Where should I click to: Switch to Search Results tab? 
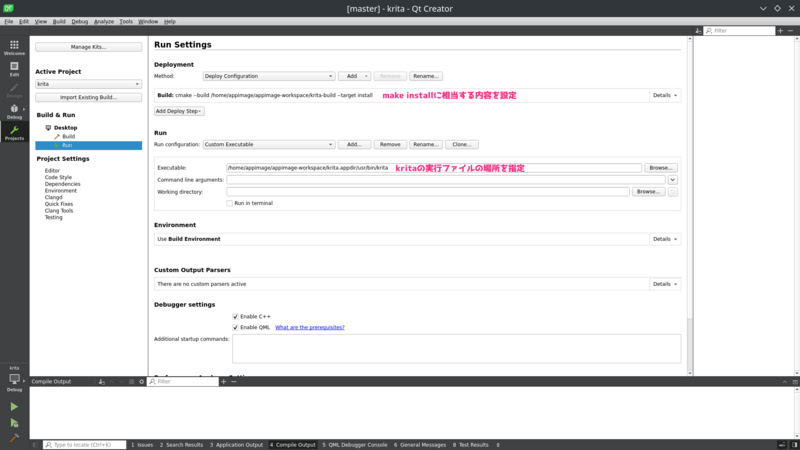pos(181,445)
